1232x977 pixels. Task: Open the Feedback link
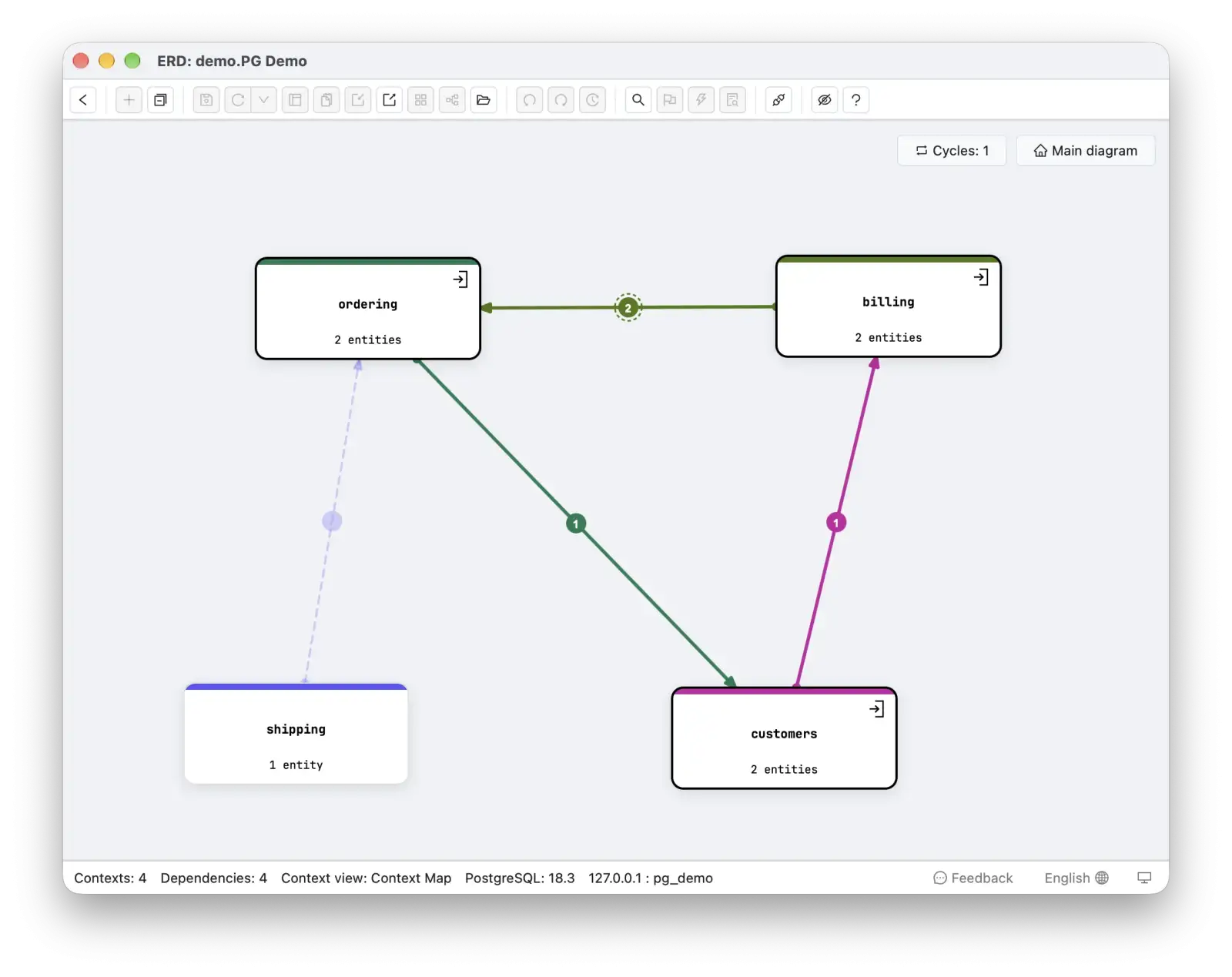tap(973, 878)
